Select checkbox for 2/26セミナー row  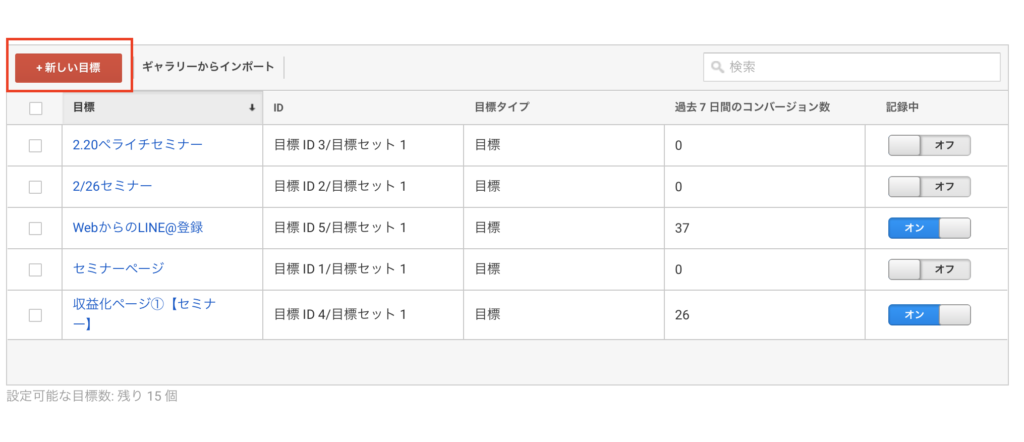(36, 186)
